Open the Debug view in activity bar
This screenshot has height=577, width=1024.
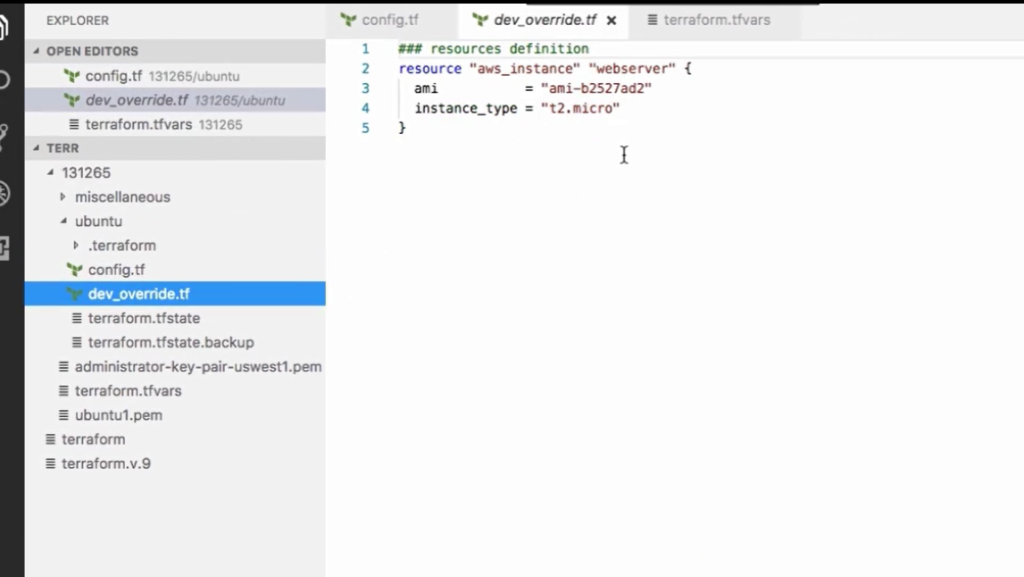(4, 194)
